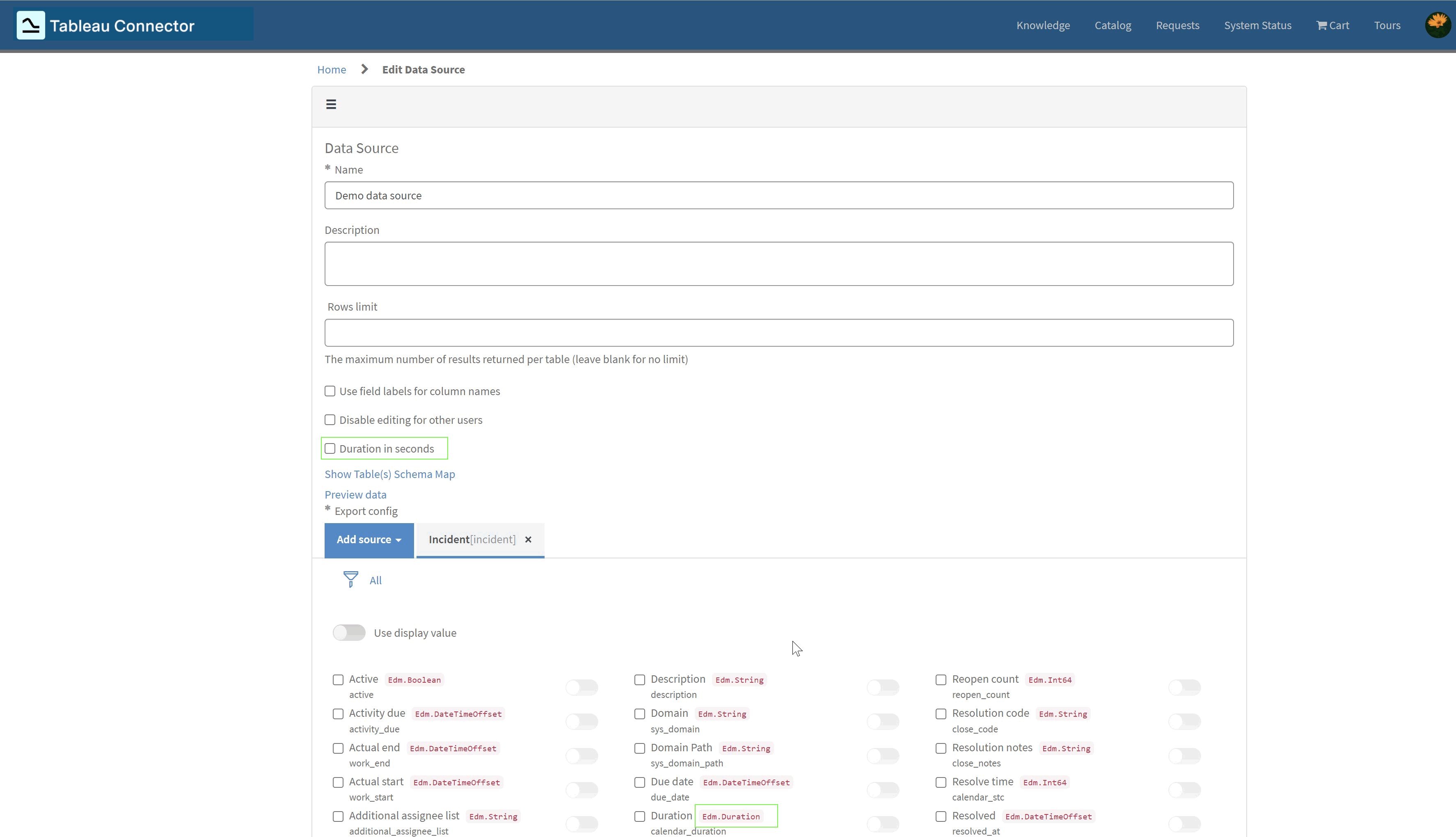Click the filter icon next to All
Viewport: 1456px width, 837px height.
tap(350, 579)
